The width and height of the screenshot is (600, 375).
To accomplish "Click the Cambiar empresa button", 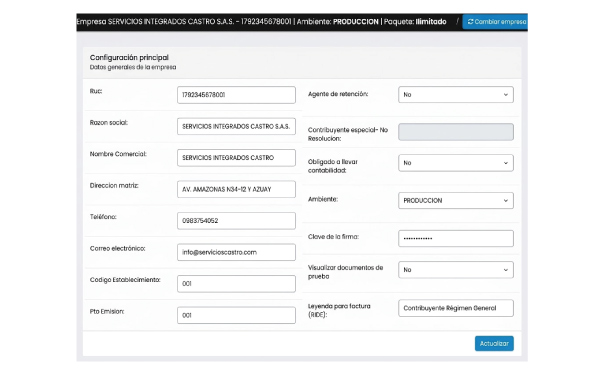I will coord(495,21).
